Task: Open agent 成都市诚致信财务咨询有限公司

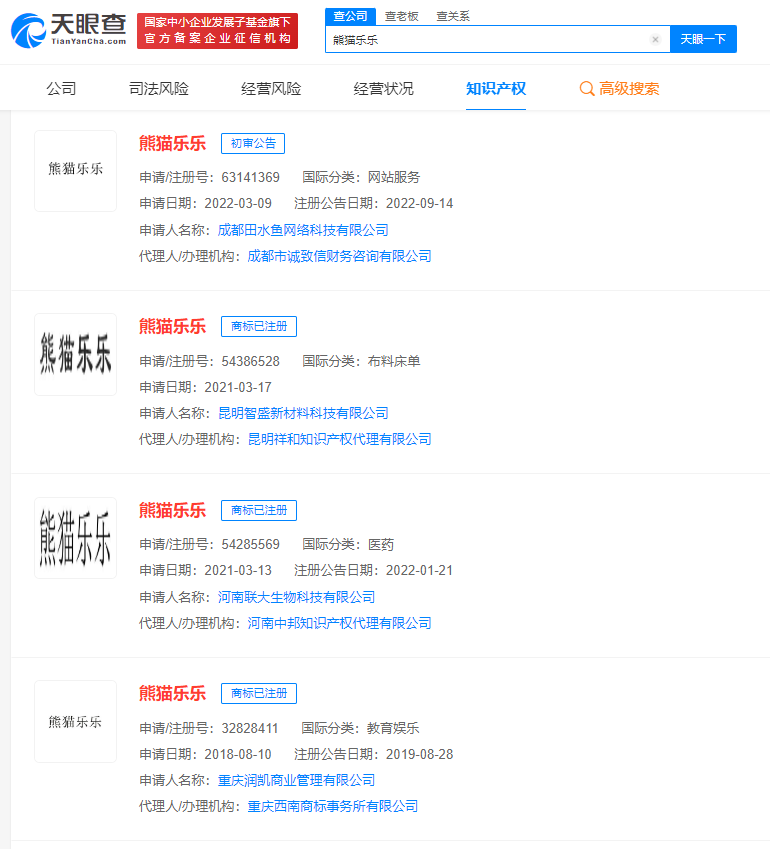Action: (x=339, y=256)
